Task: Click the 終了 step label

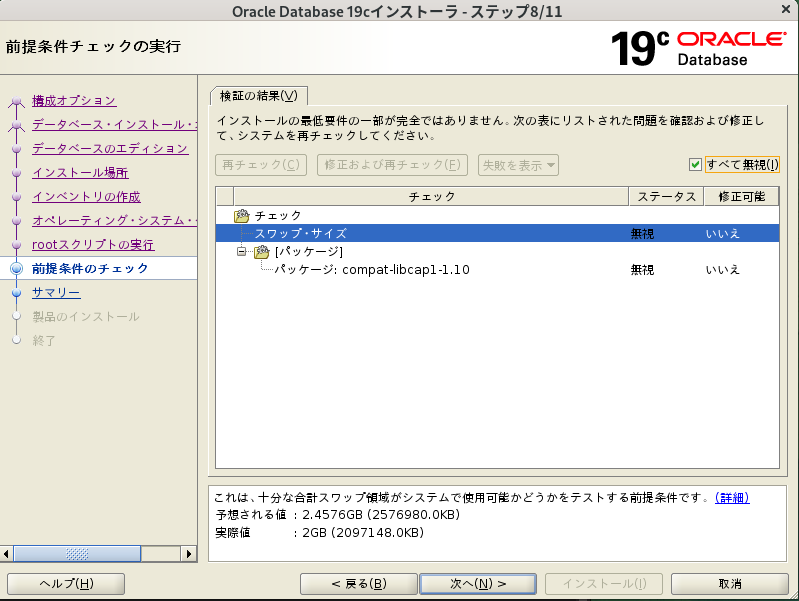Action: tap(44, 341)
